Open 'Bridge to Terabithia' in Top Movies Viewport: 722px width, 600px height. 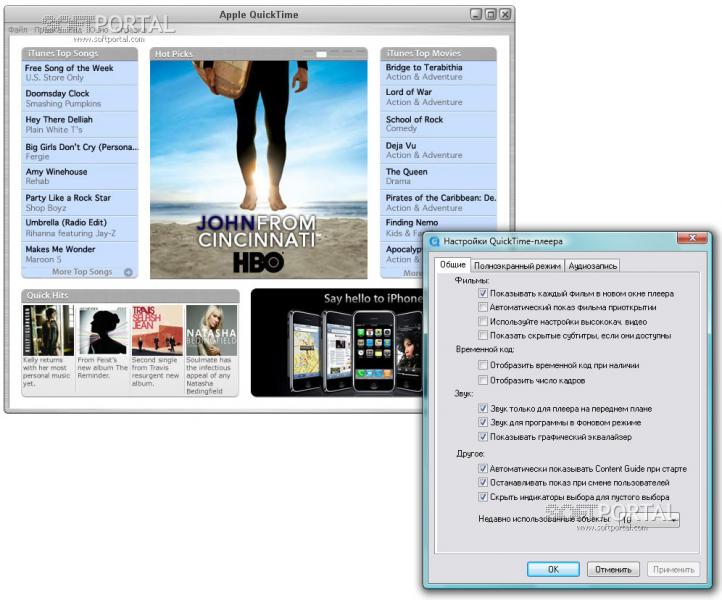coord(438,72)
